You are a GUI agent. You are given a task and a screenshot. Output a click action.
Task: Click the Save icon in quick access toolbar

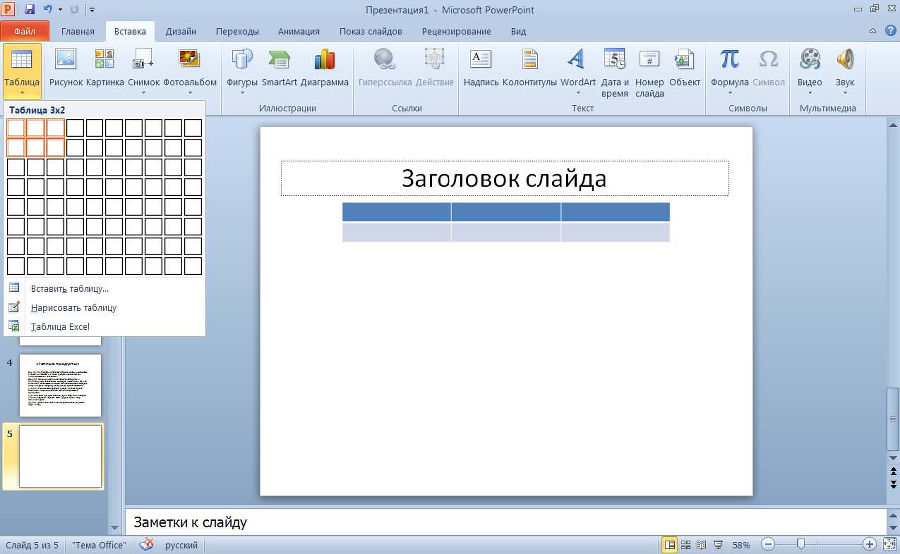tap(29, 9)
